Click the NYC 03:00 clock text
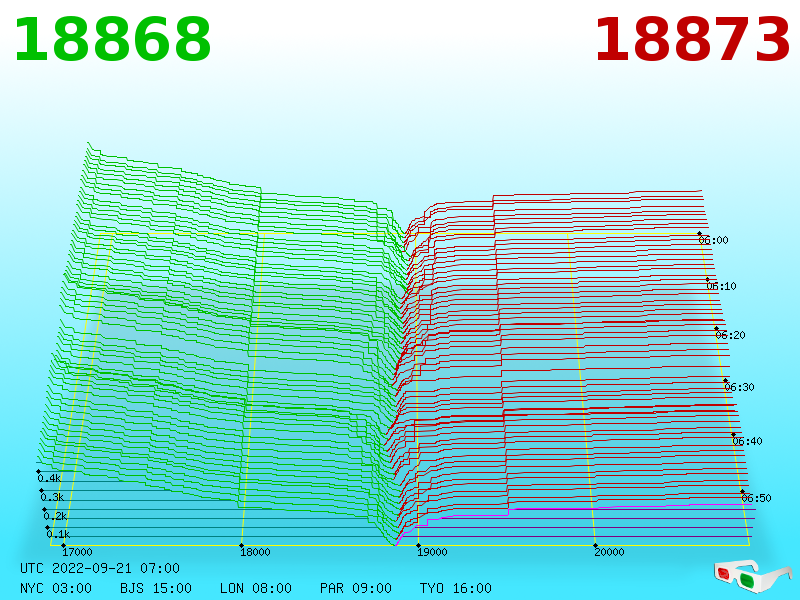Screen dimensions: 800x600 [x=56, y=588]
